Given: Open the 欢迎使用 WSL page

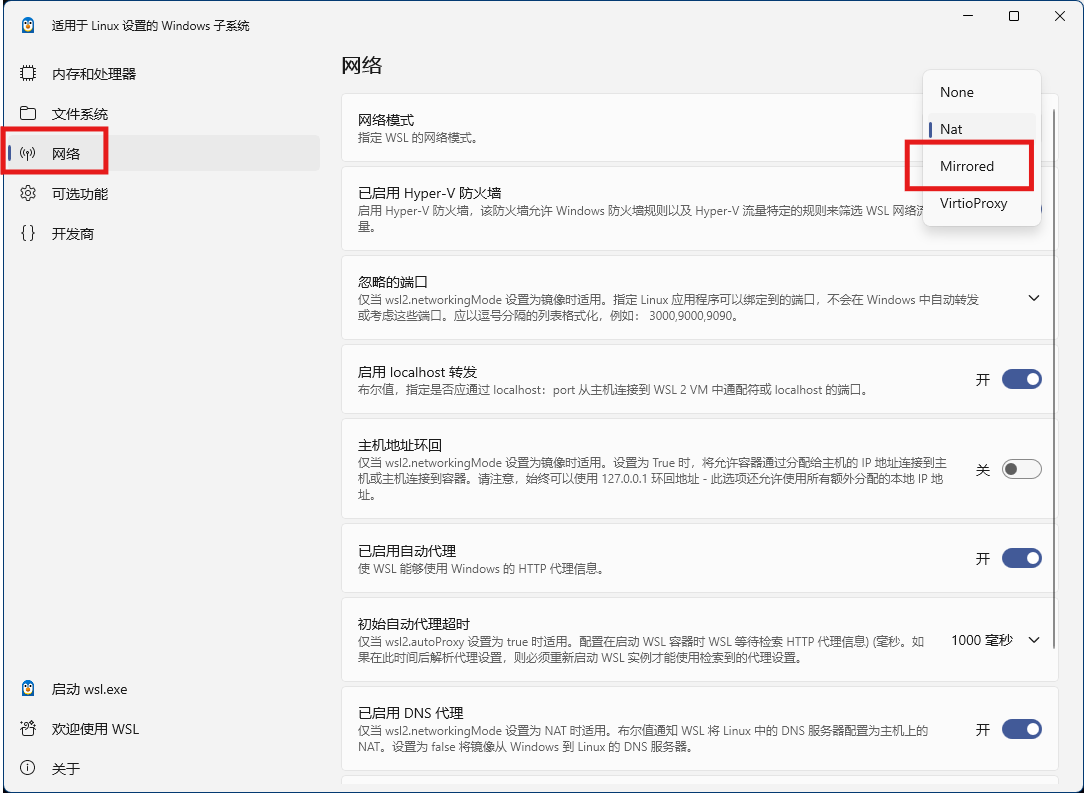Looking at the screenshot, I should [x=163, y=729].
